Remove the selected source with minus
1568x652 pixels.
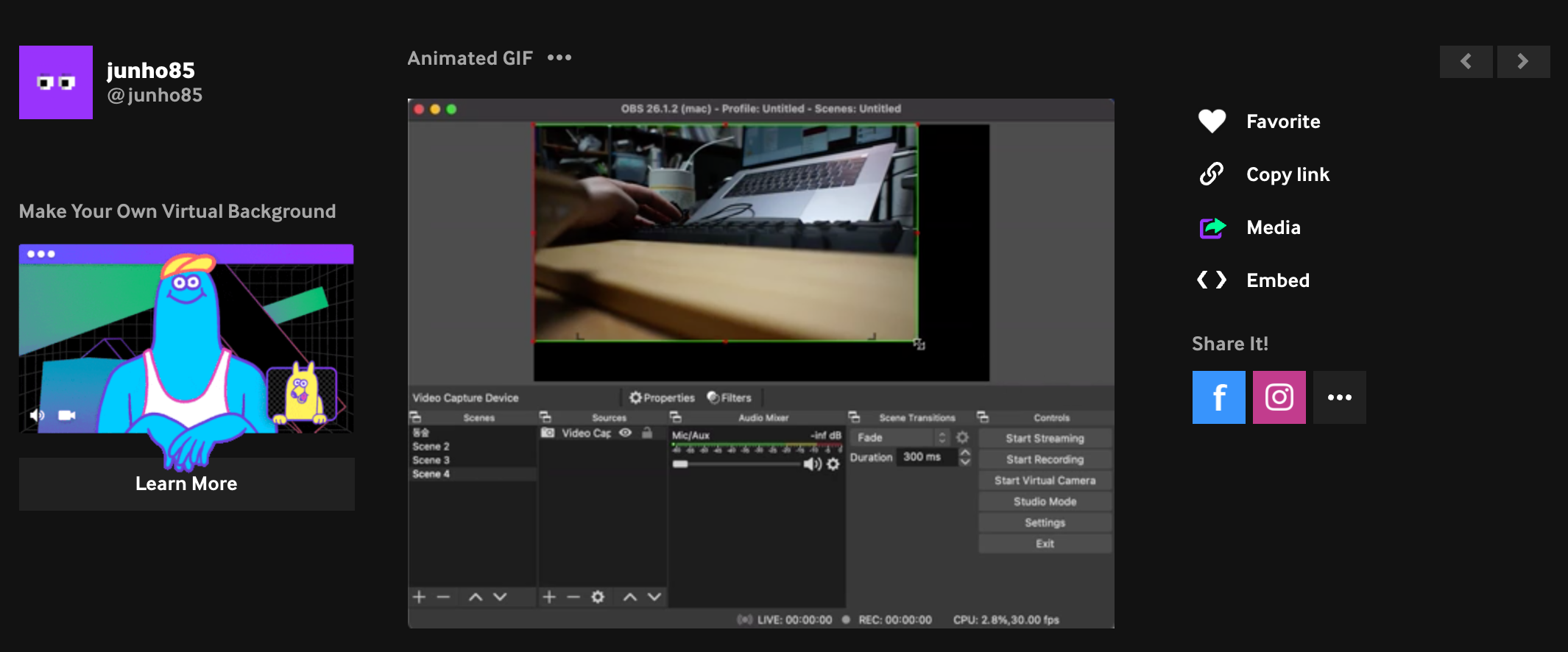click(x=573, y=597)
